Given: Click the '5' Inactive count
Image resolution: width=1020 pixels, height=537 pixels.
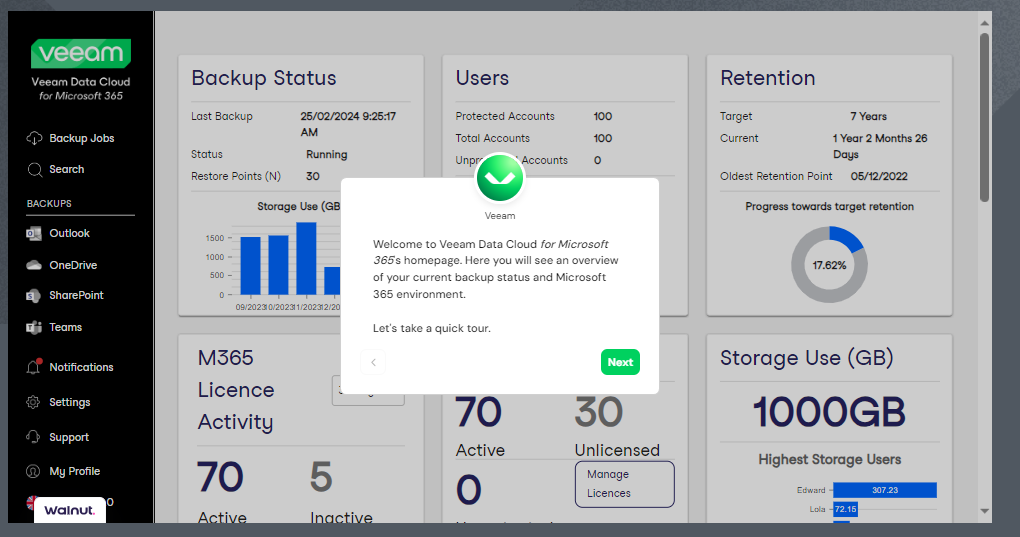Looking at the screenshot, I should [x=321, y=477].
